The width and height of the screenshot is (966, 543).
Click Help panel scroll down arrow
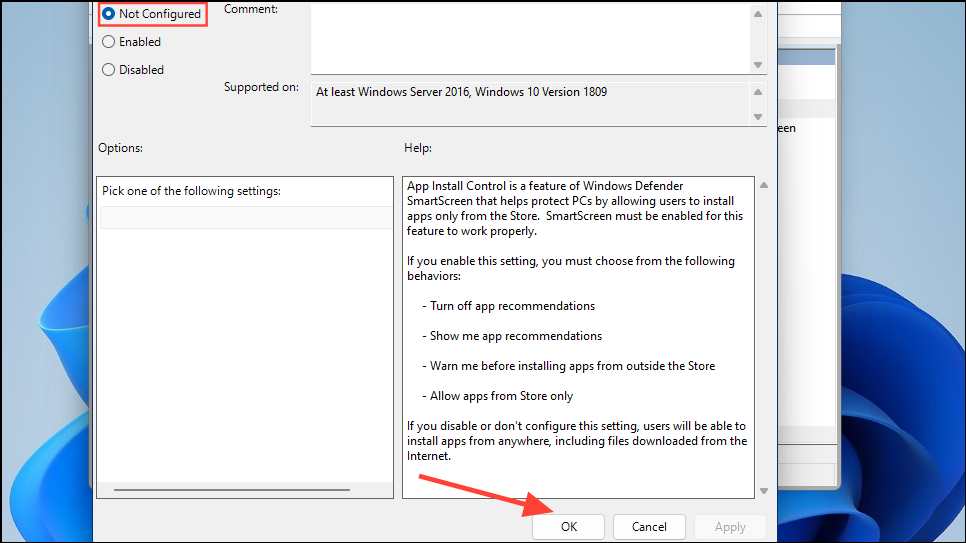coord(764,491)
